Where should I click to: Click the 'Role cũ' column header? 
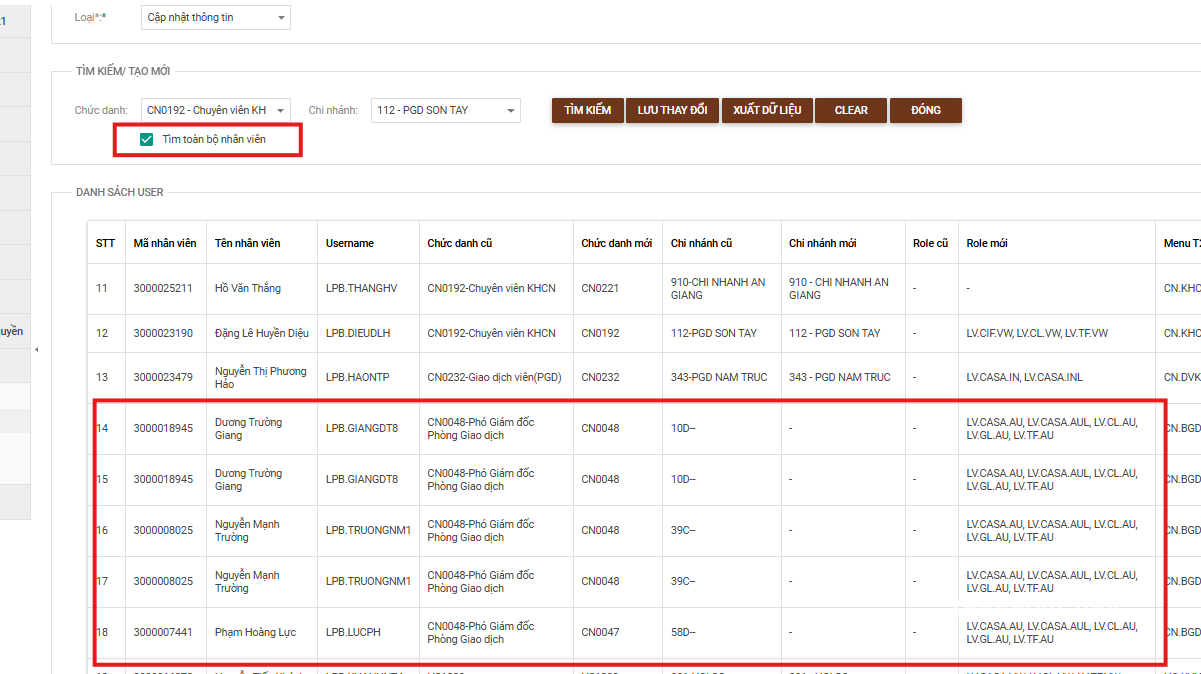[930, 243]
